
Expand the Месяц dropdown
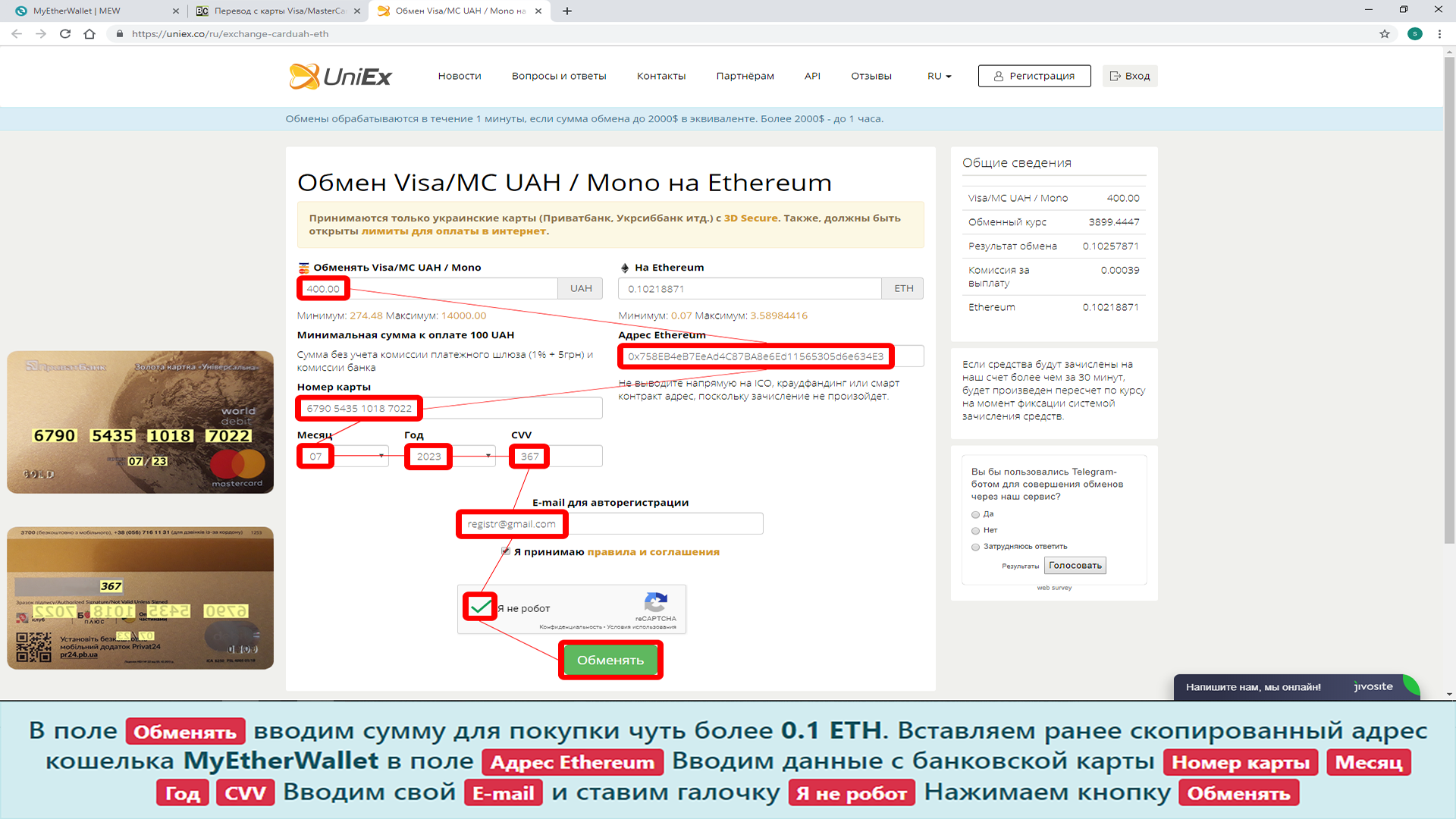tap(343, 456)
